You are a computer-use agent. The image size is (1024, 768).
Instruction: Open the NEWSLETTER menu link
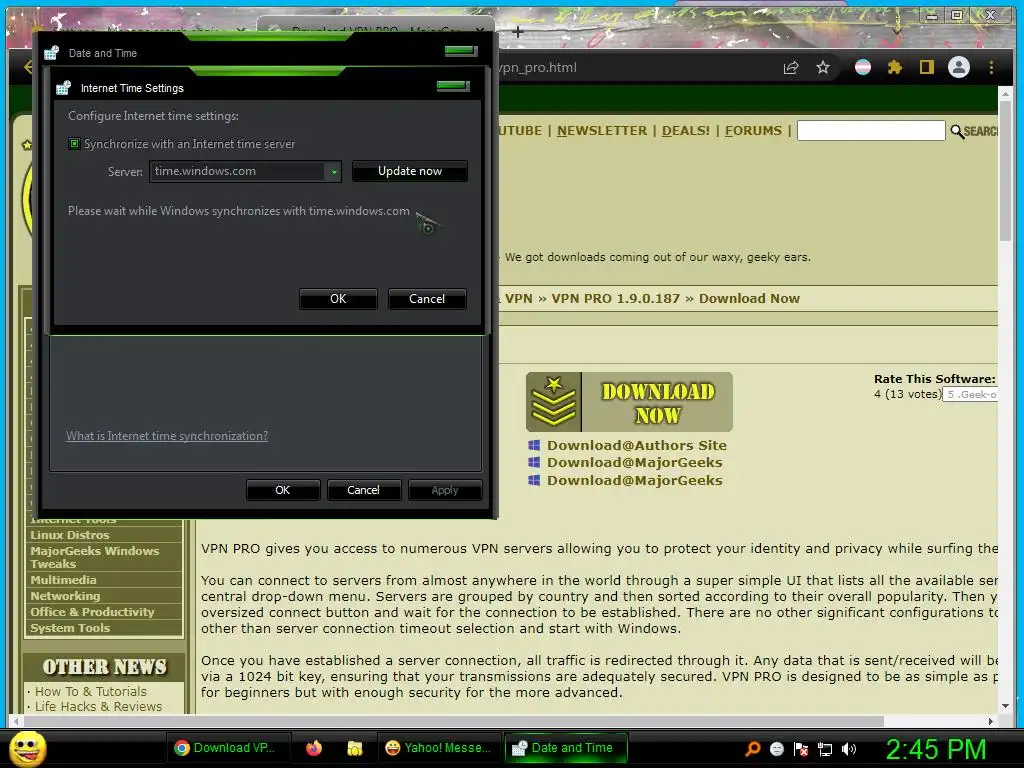click(x=601, y=131)
